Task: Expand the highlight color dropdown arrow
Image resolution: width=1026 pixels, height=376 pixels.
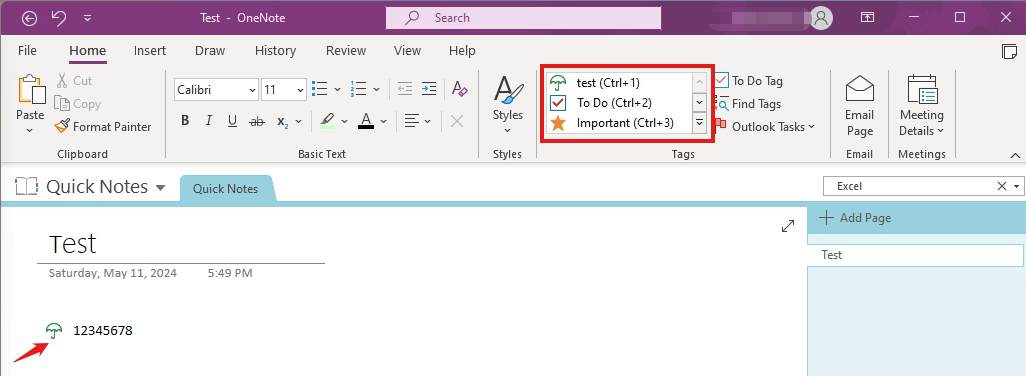Action: (344, 122)
